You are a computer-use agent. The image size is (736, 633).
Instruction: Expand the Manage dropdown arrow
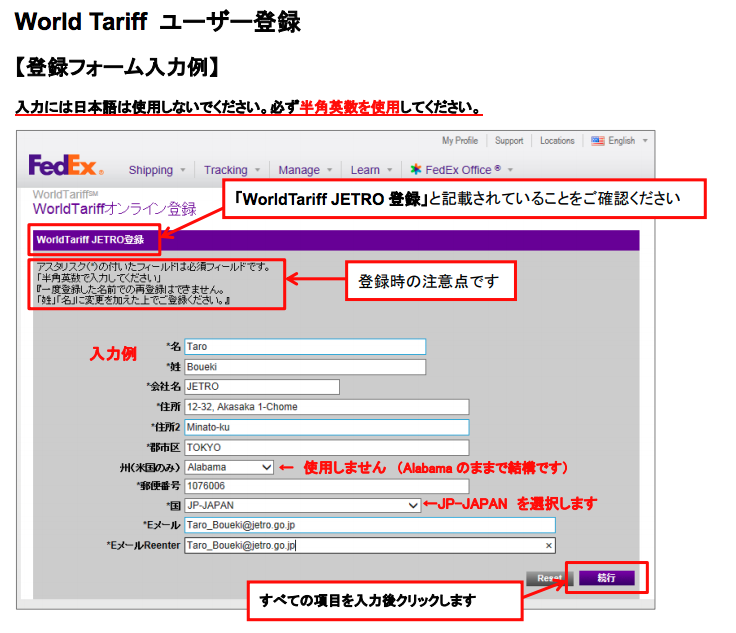(x=330, y=170)
